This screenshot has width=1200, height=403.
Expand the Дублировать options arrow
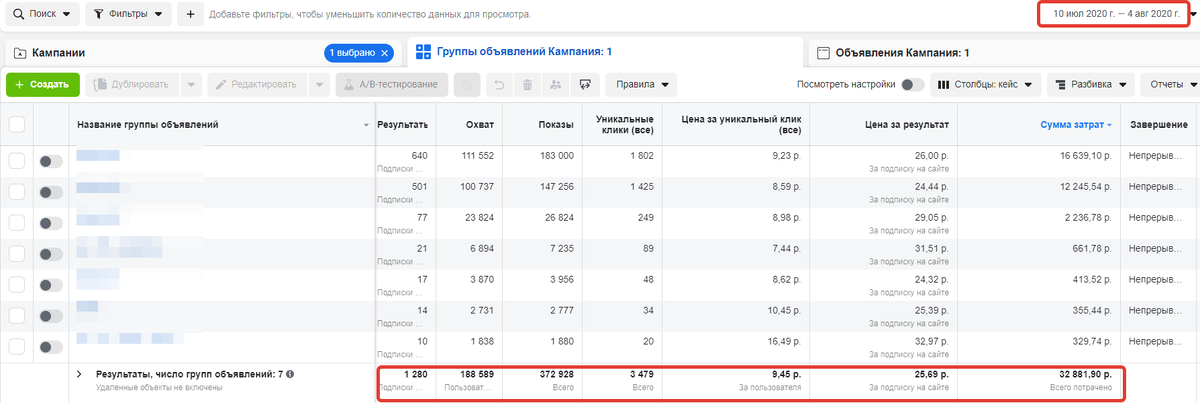[192, 84]
